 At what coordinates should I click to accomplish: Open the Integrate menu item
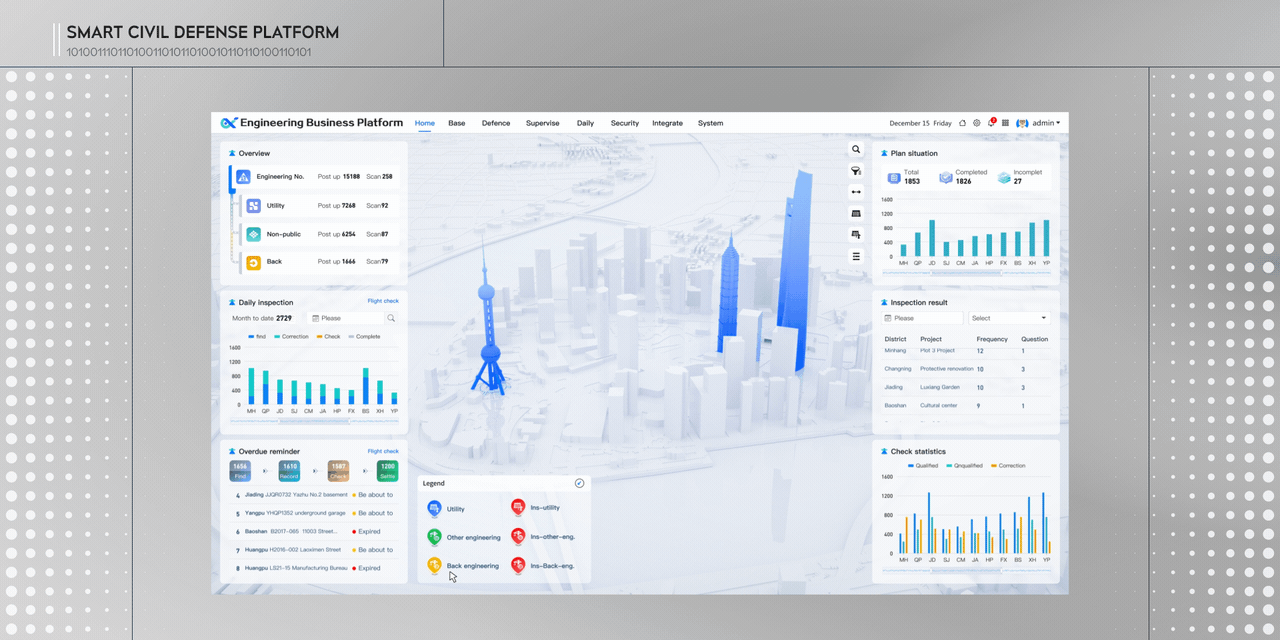(668, 123)
